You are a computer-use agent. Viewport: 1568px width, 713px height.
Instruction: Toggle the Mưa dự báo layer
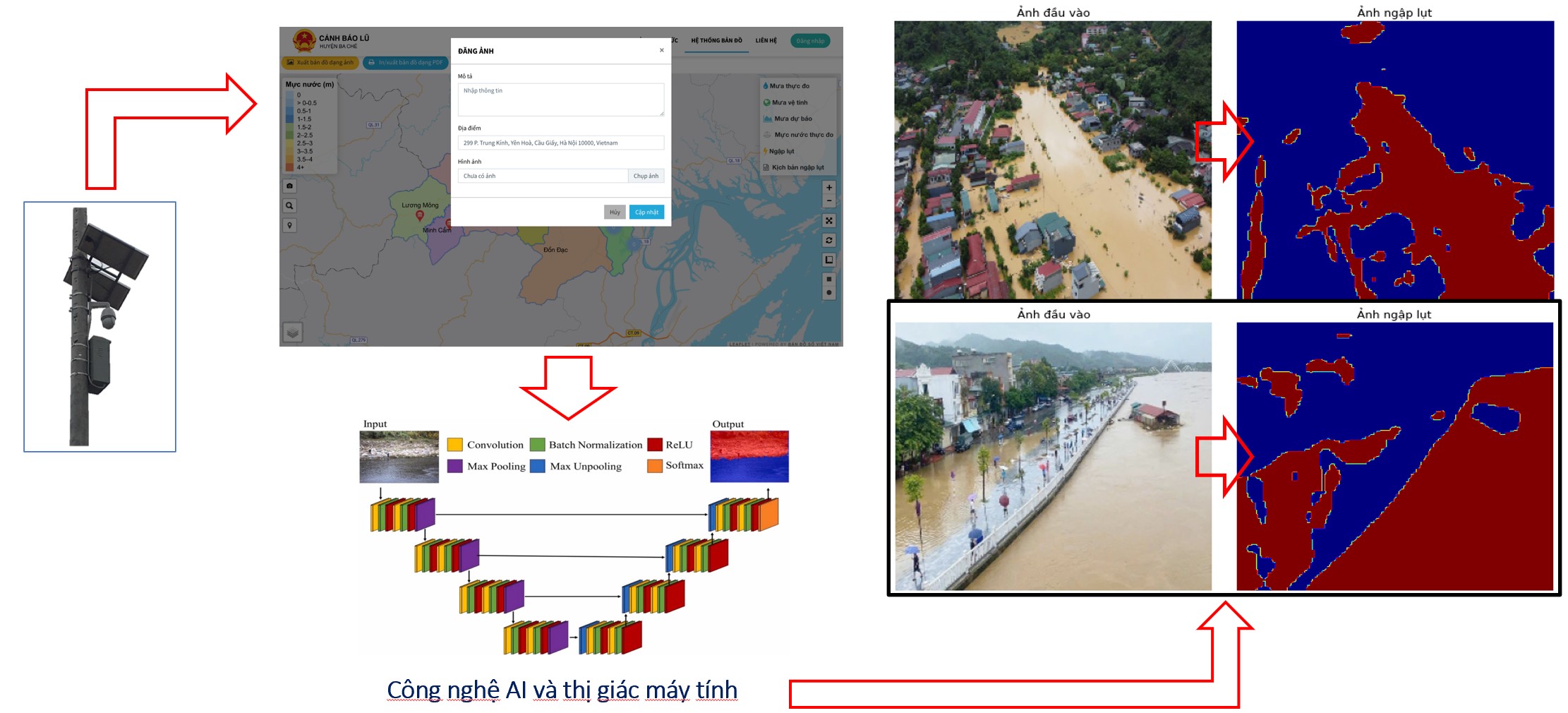pos(788,119)
